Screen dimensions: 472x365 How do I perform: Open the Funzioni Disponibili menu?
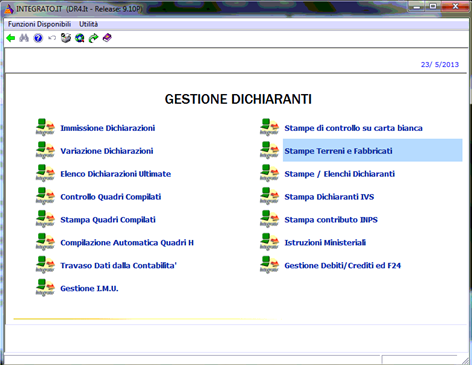click(x=39, y=24)
